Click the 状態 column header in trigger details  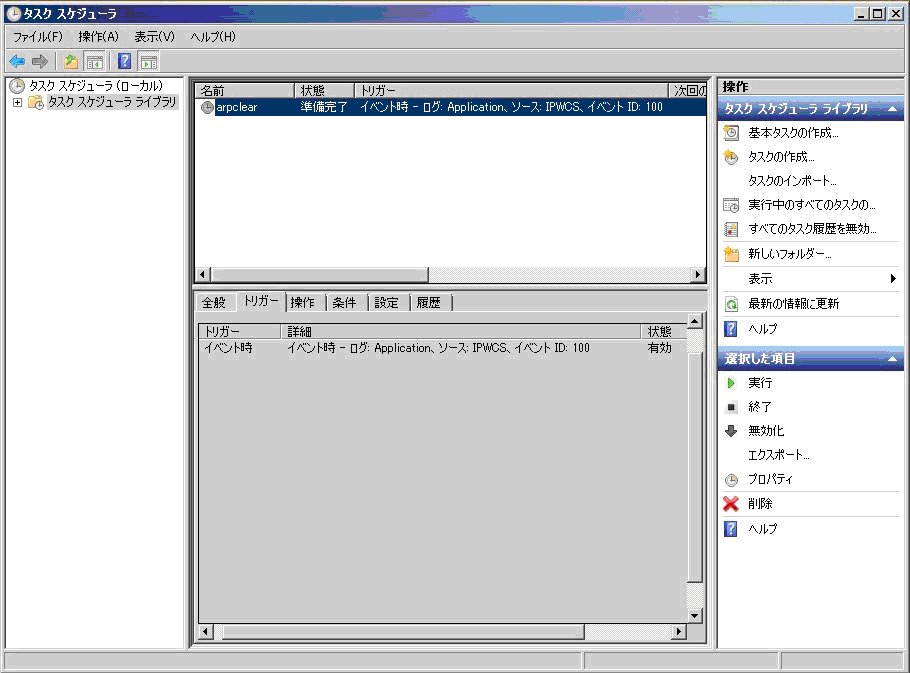pyautogui.click(x=664, y=331)
